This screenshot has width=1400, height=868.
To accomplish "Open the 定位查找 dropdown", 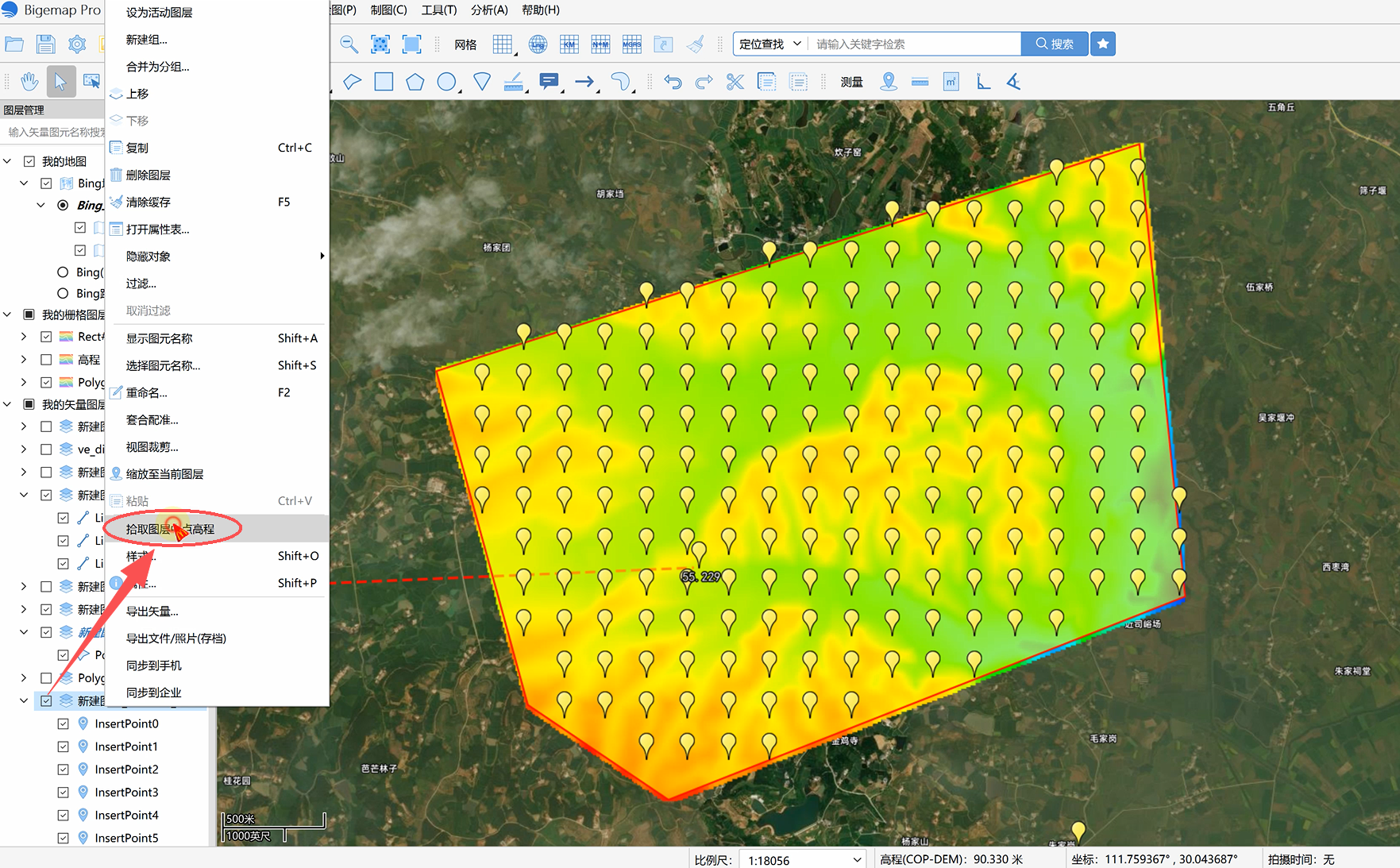I will (x=769, y=44).
